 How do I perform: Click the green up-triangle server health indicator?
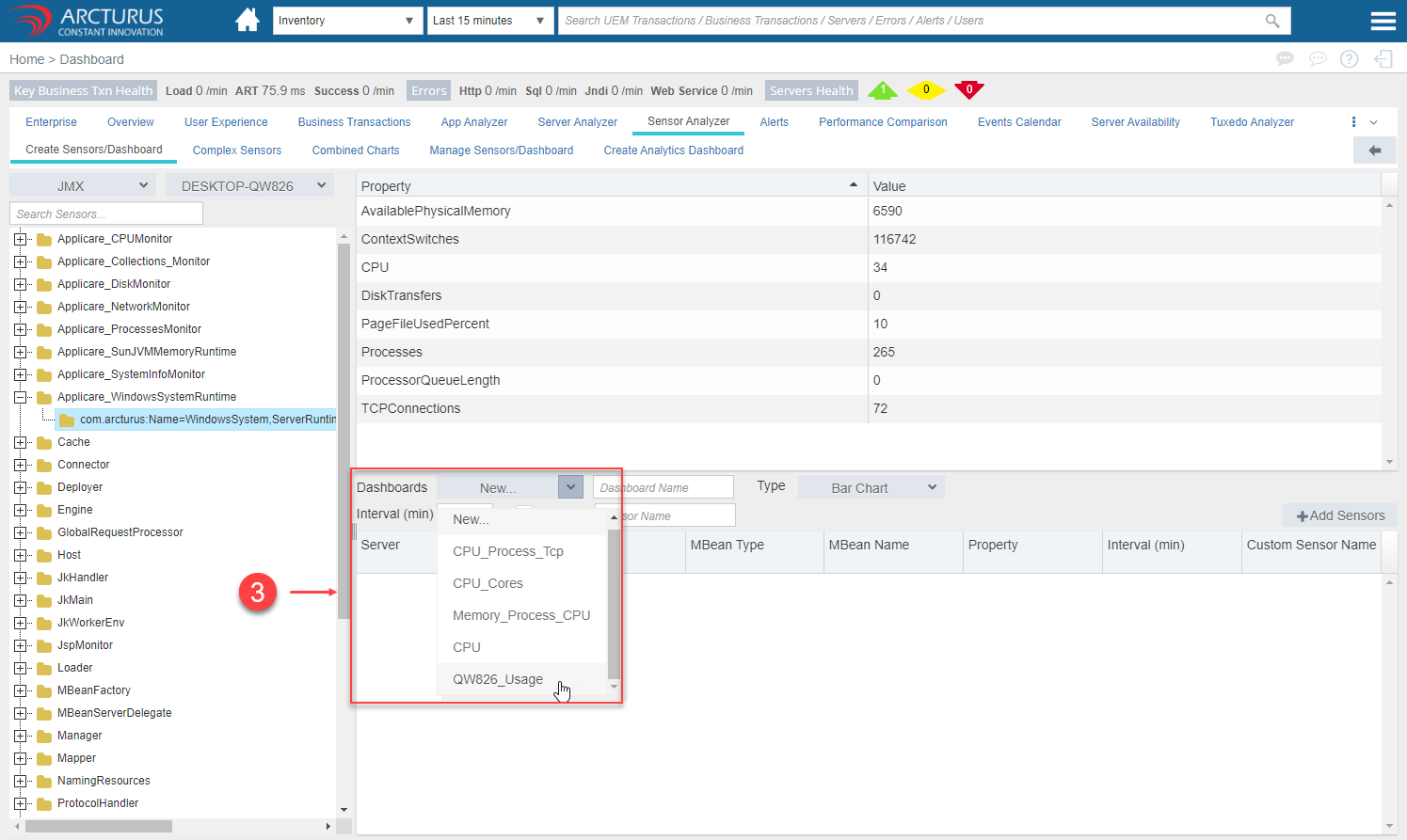[x=882, y=90]
